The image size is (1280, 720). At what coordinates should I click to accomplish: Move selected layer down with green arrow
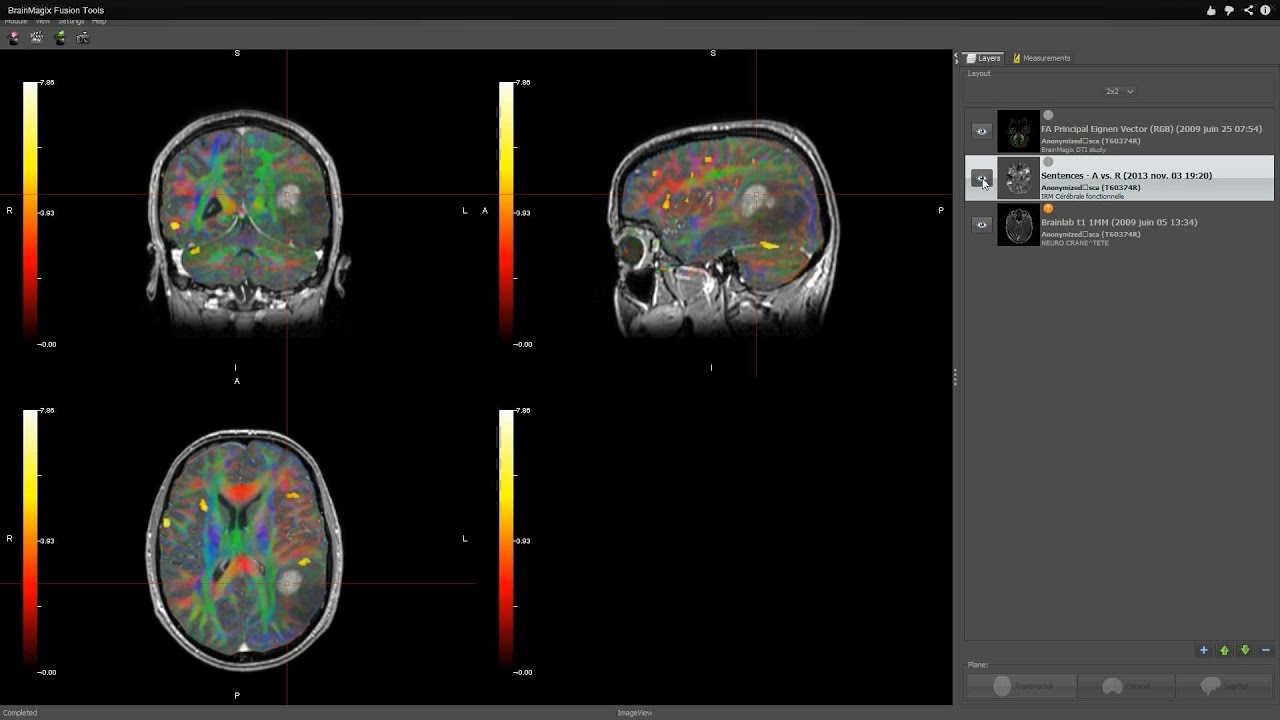1245,650
